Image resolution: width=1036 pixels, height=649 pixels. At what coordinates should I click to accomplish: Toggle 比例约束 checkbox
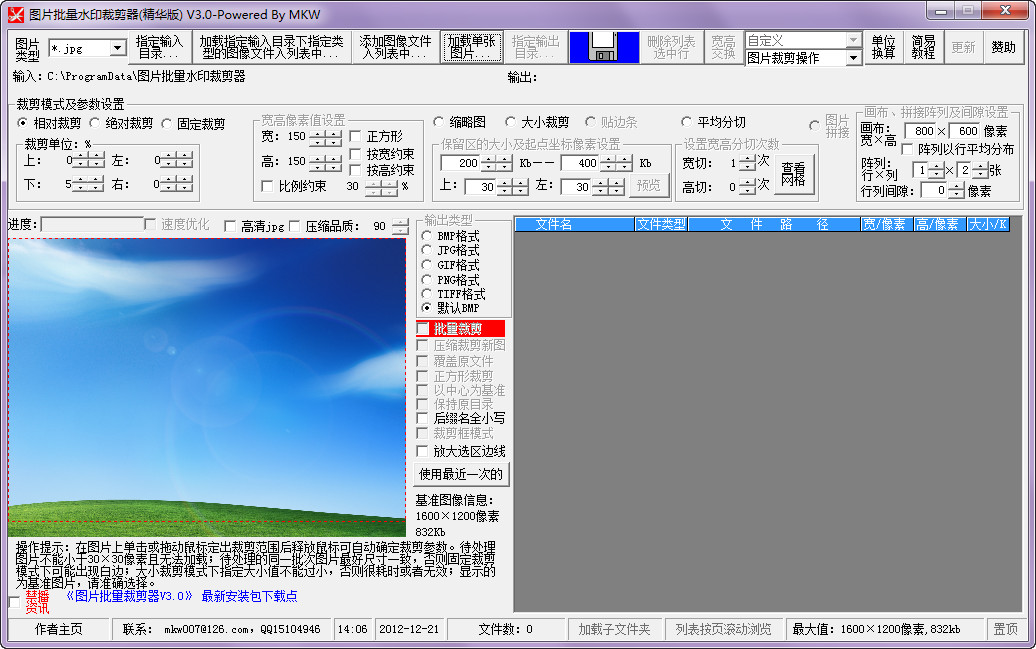[268, 186]
